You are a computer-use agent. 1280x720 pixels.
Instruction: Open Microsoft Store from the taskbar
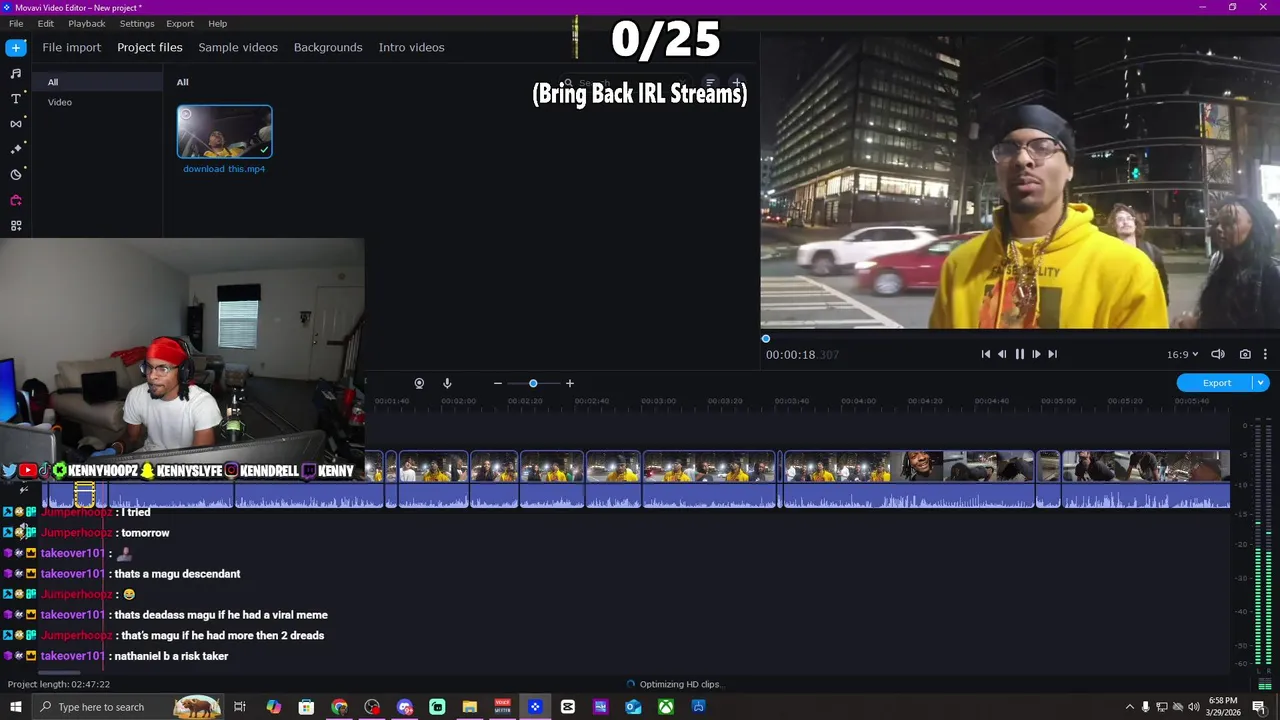click(x=306, y=707)
